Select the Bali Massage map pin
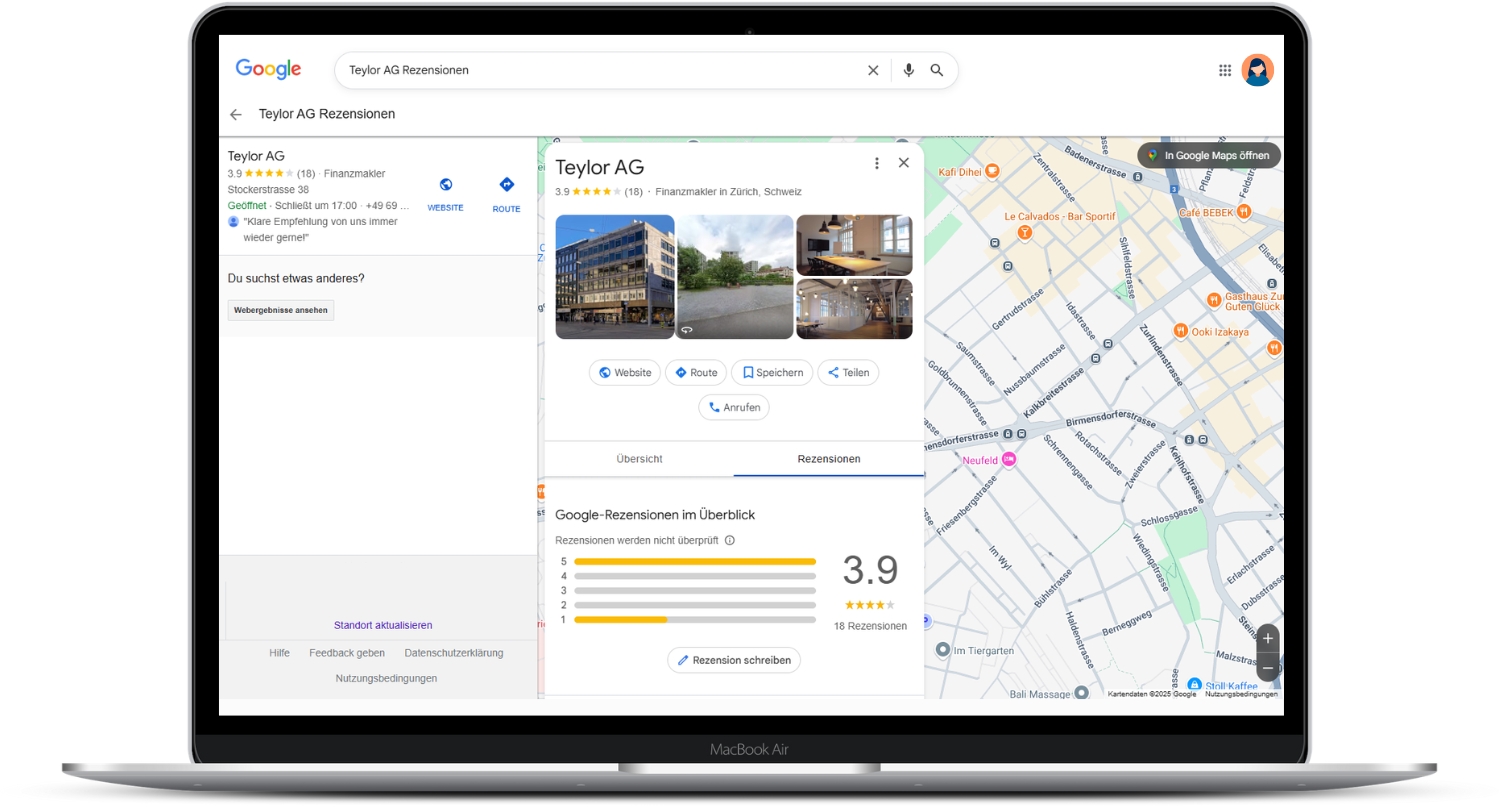Viewport: 1500px width, 807px height. [x=1080, y=693]
